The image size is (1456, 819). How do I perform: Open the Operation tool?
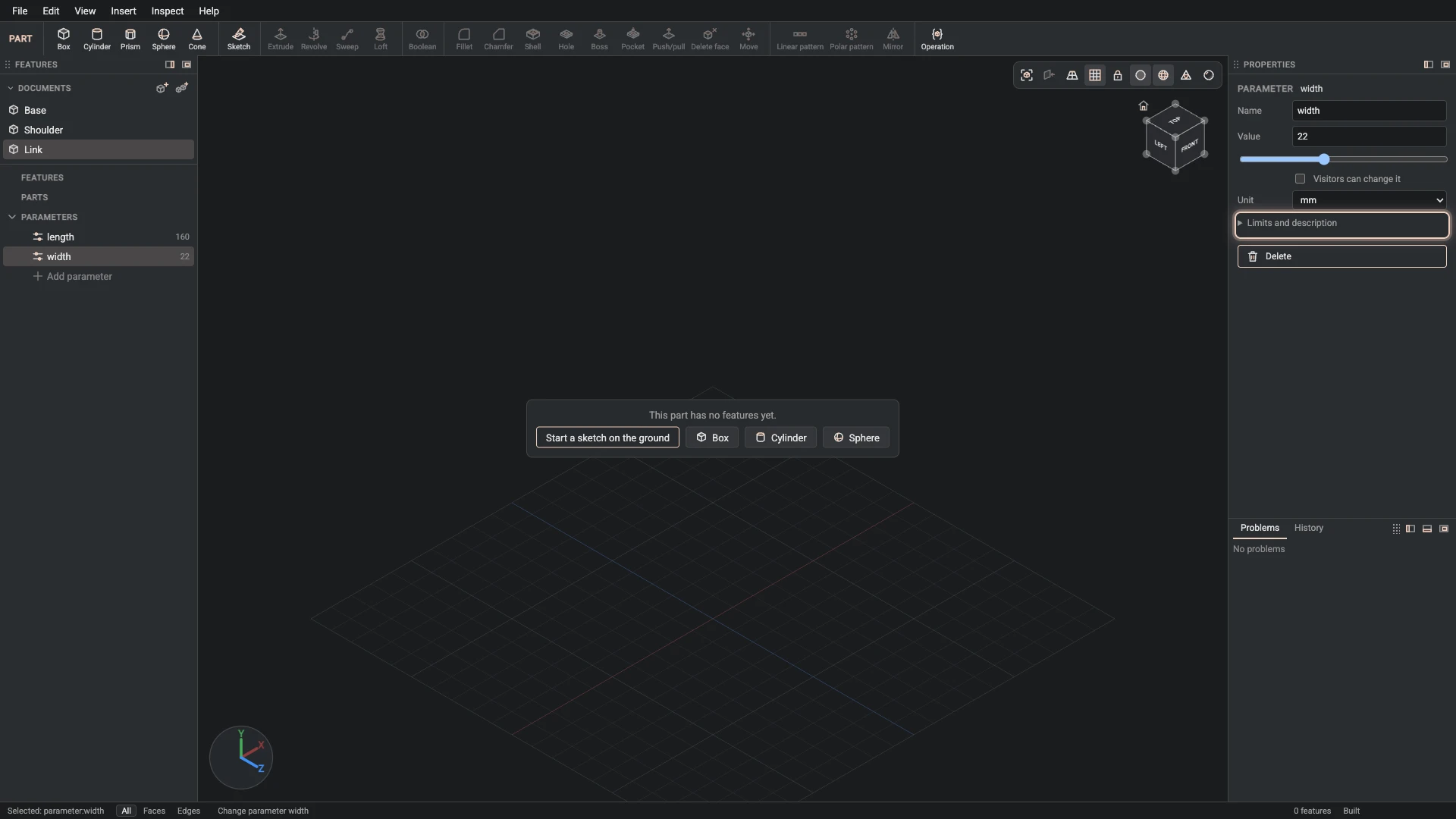coord(937,39)
